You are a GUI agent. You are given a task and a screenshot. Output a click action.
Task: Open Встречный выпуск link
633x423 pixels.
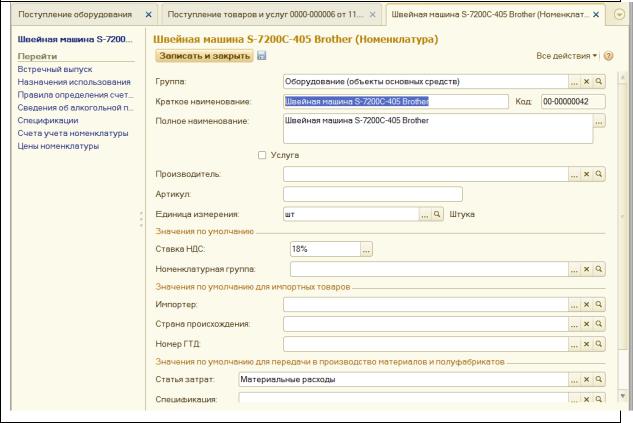55,69
